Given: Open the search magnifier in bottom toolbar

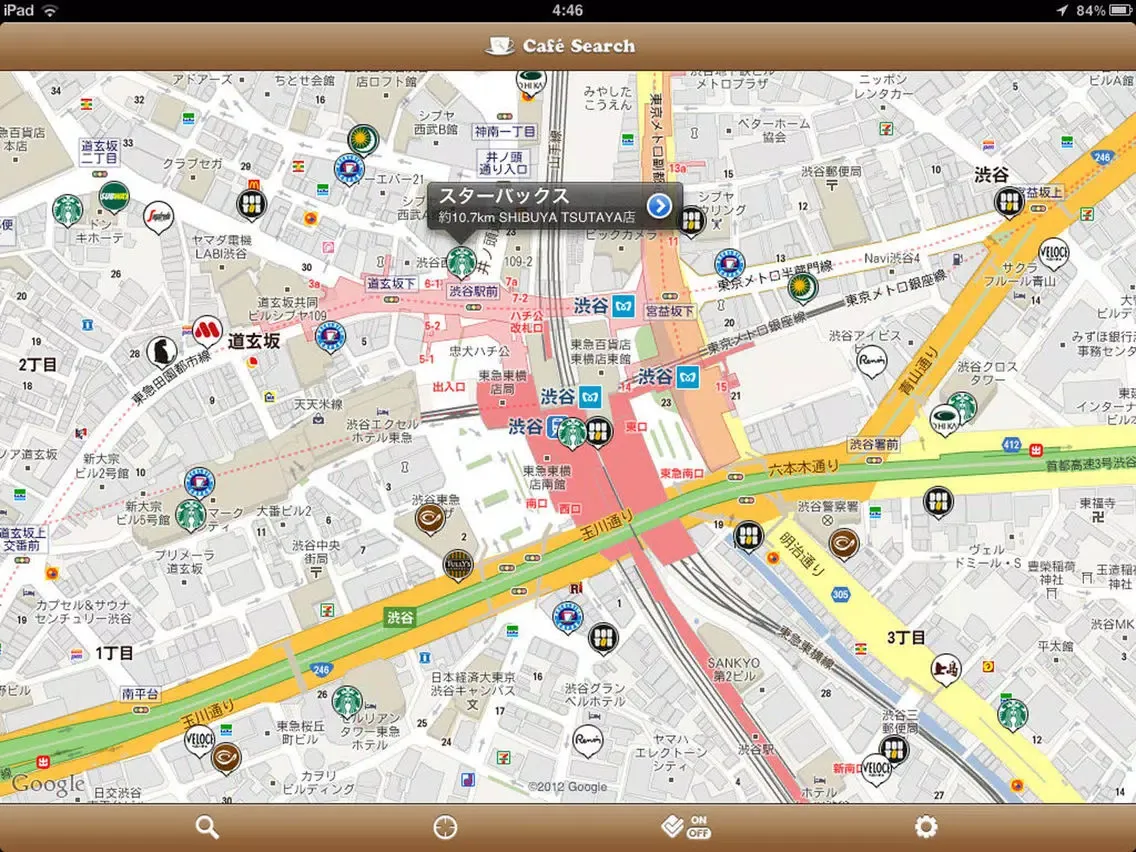Looking at the screenshot, I should click(x=207, y=827).
